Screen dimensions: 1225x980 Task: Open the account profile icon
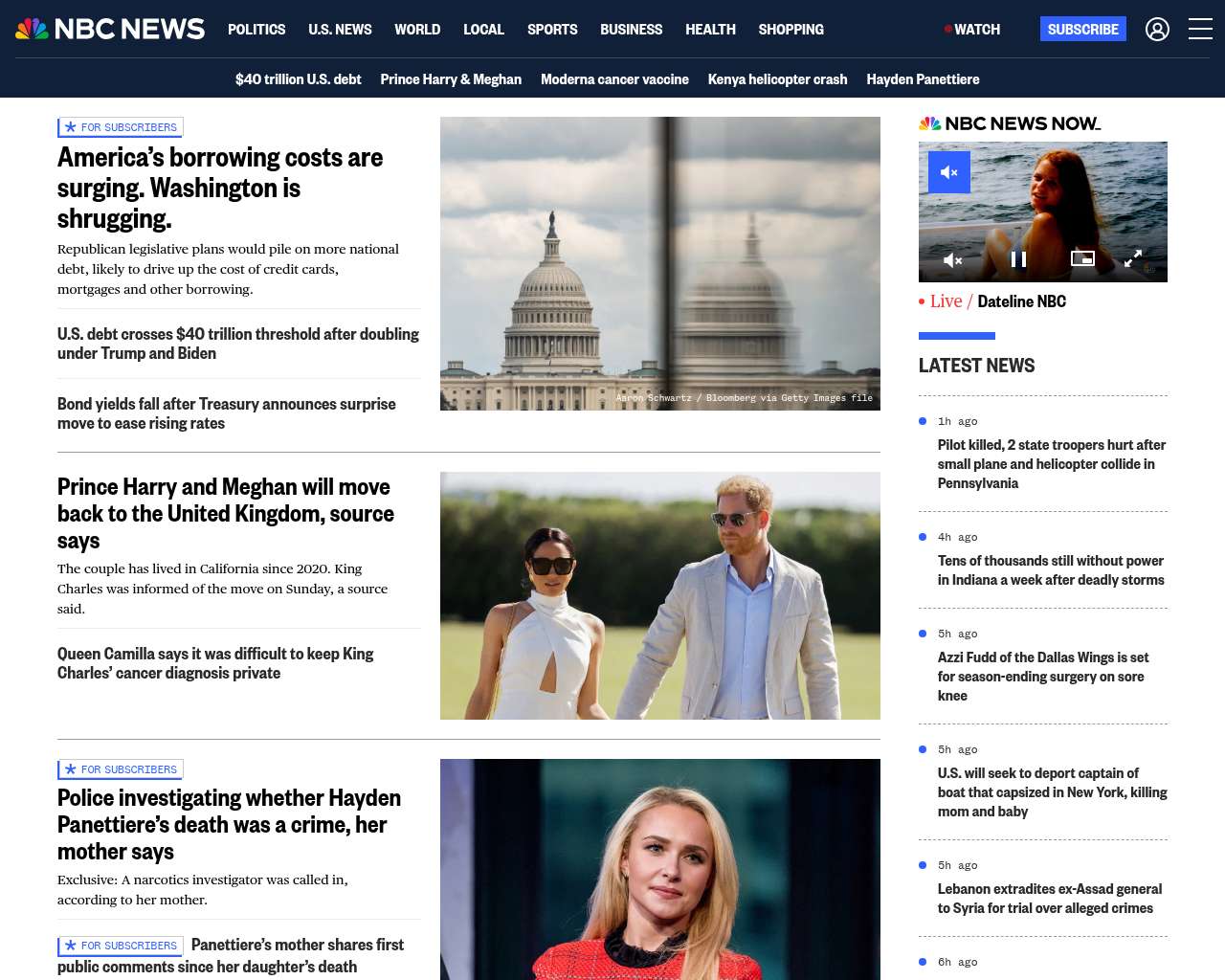click(1157, 30)
